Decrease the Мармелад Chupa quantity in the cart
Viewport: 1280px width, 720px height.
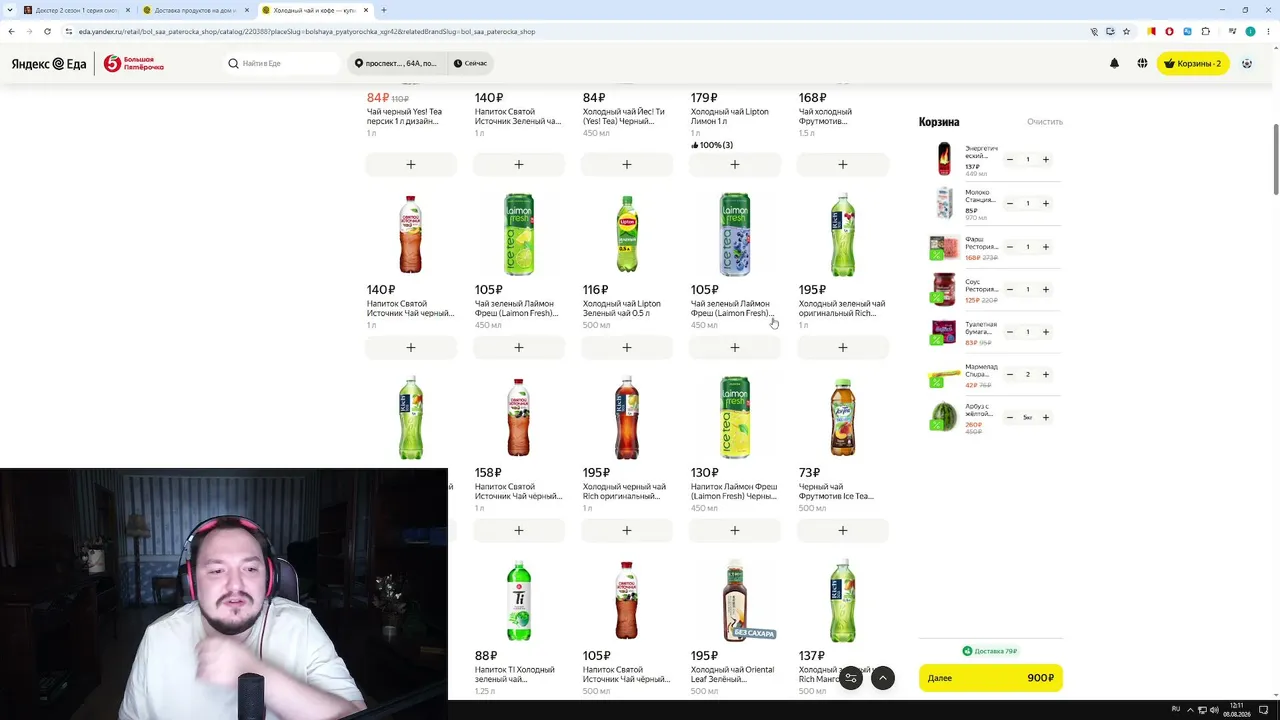(x=1010, y=374)
